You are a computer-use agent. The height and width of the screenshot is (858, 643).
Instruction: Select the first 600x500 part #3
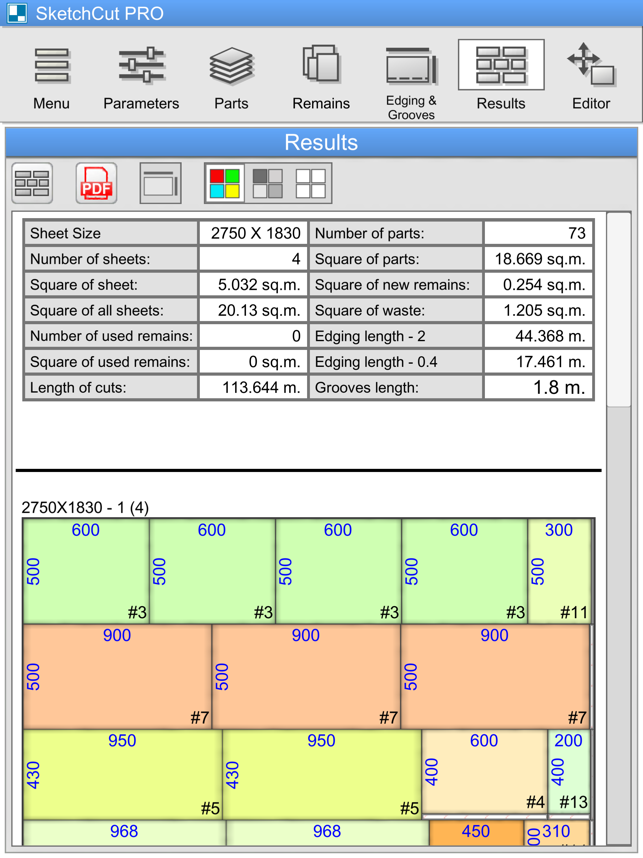(86, 571)
